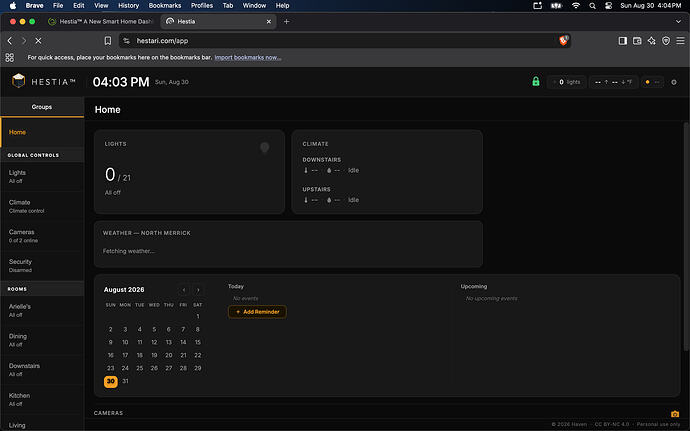
Task: Click the Hestia logo icon
Action: [18, 81]
